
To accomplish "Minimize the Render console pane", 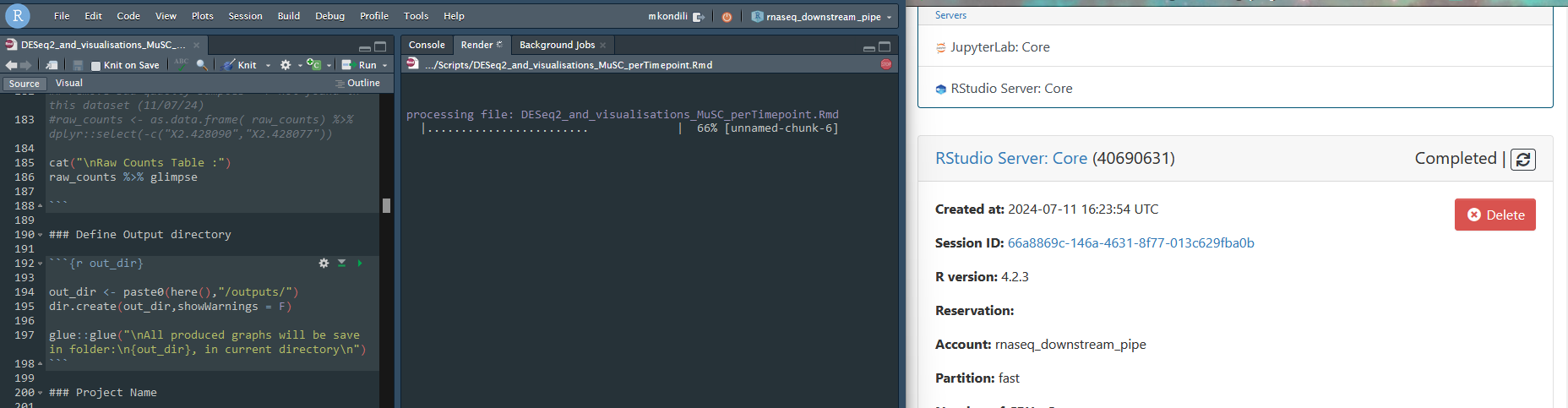I will 869,47.
